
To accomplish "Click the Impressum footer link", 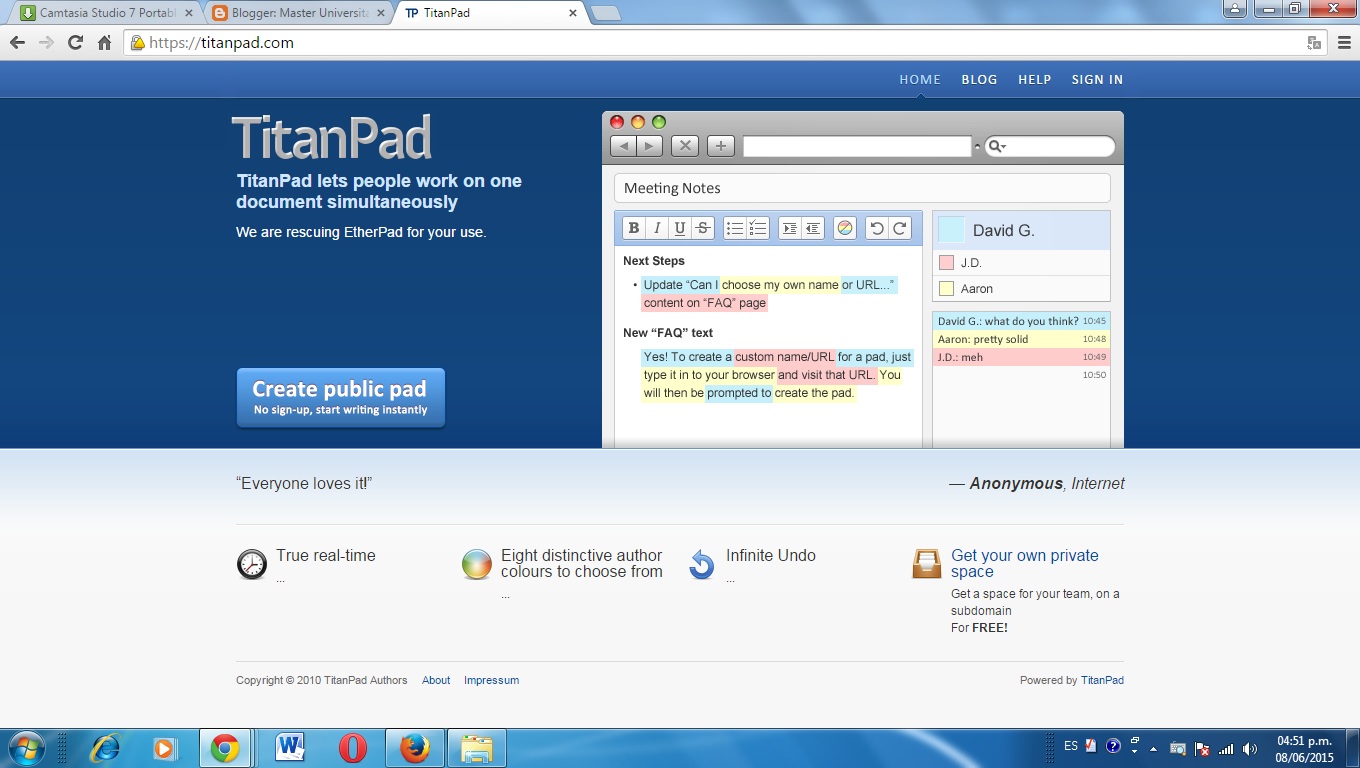I will pyautogui.click(x=491, y=680).
